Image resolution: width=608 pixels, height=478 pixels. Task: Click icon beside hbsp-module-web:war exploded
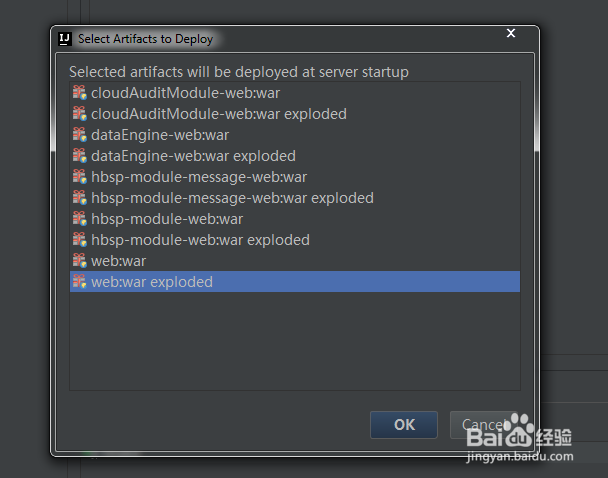[x=79, y=240]
